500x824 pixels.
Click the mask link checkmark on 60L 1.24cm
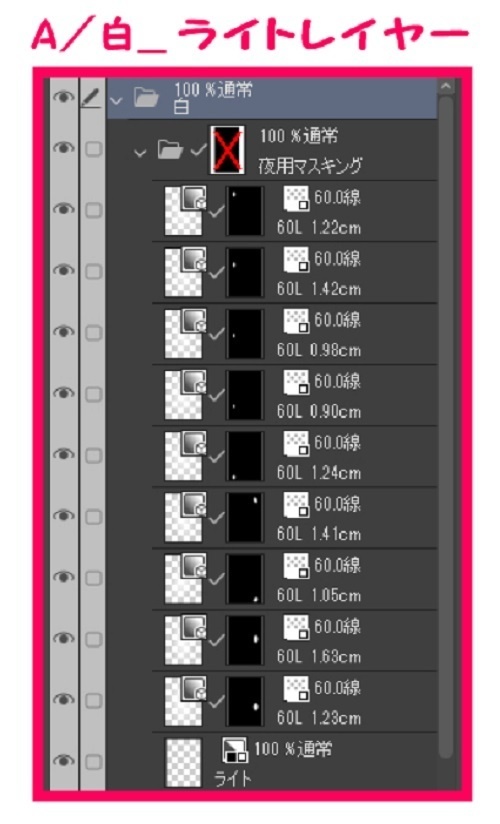point(216,457)
